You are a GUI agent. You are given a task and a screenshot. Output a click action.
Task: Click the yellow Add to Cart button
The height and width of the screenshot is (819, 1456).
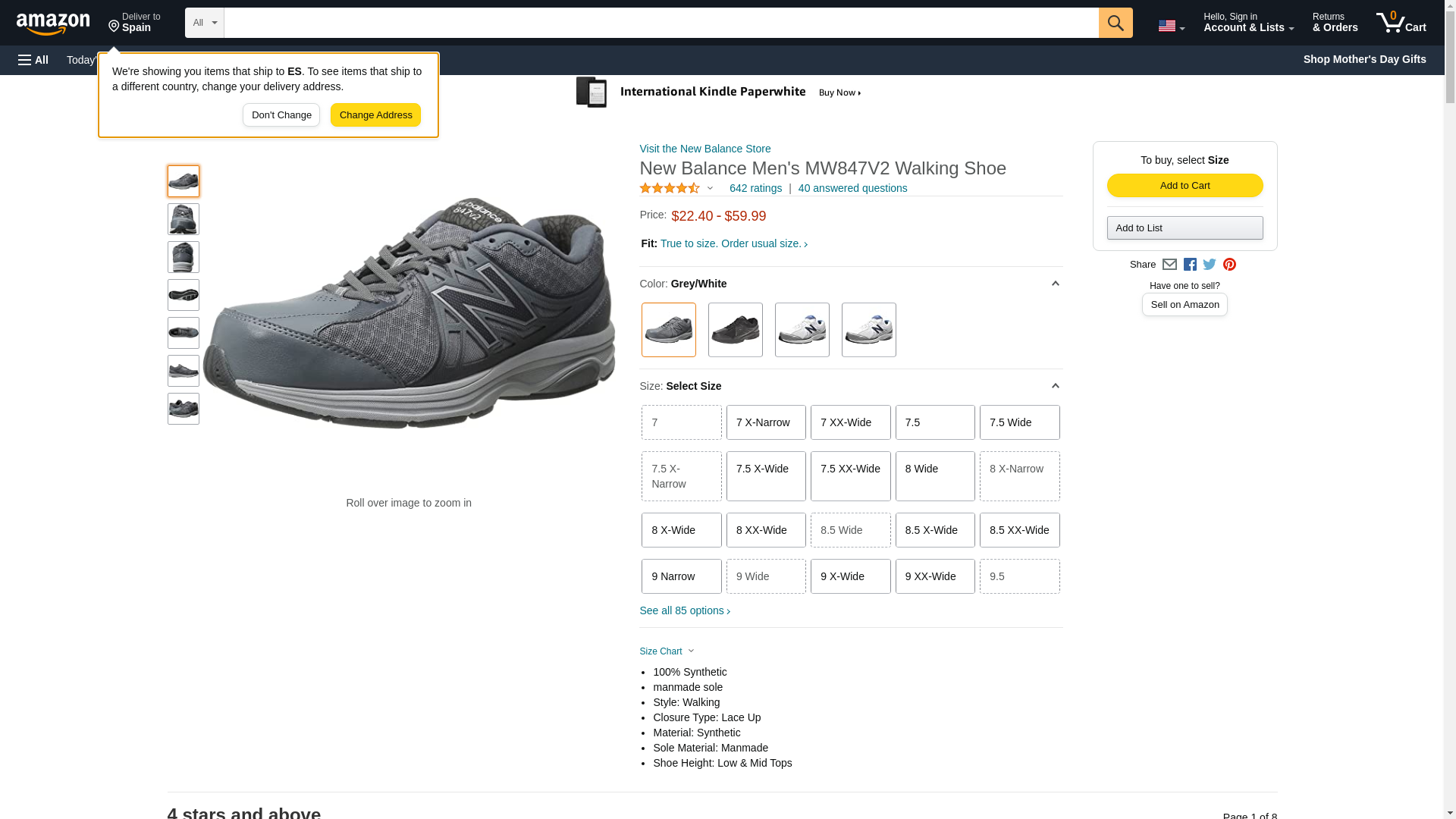pos(1185,186)
